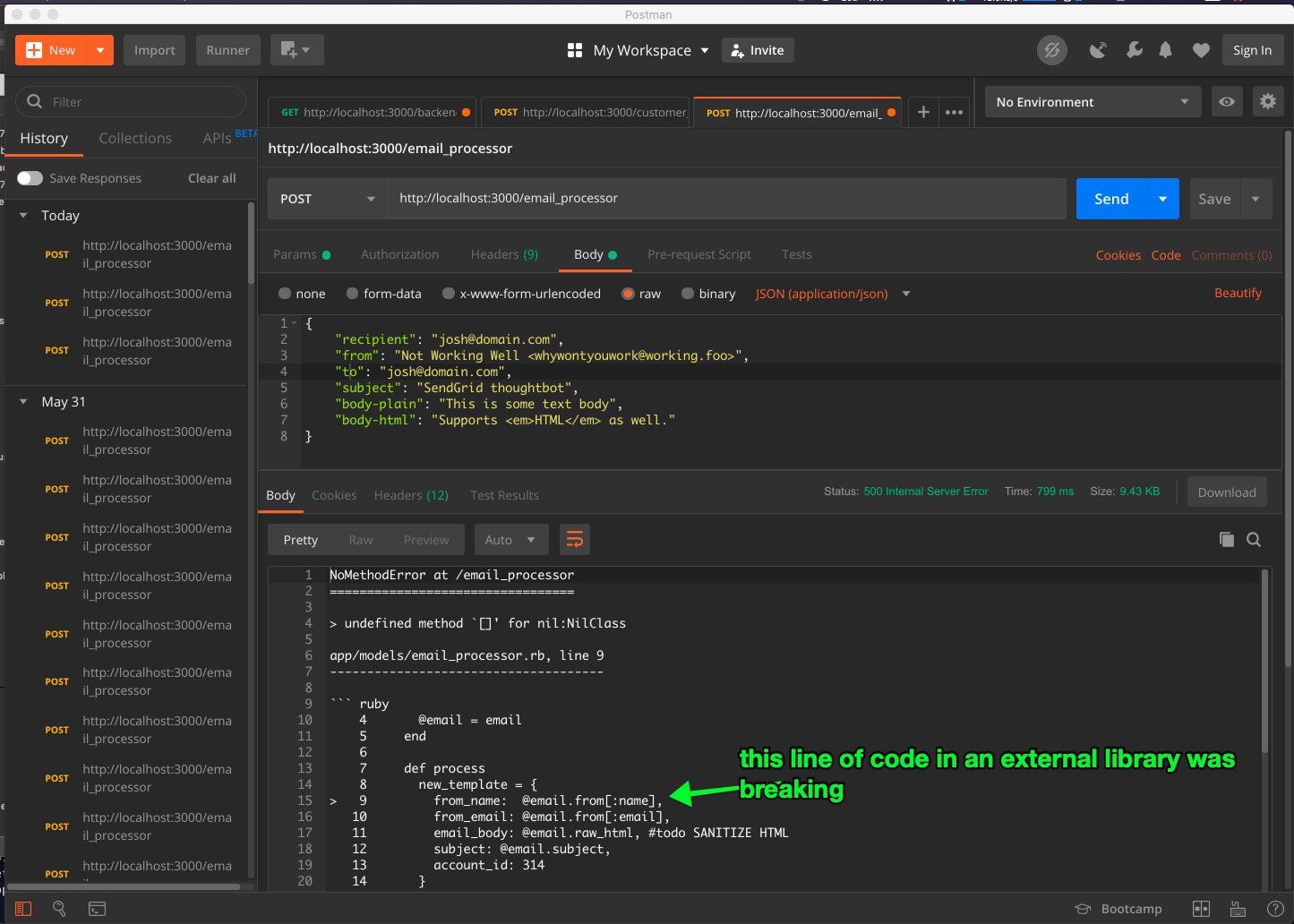Click the search icon in Filter box
The image size is (1294, 924).
(x=35, y=102)
